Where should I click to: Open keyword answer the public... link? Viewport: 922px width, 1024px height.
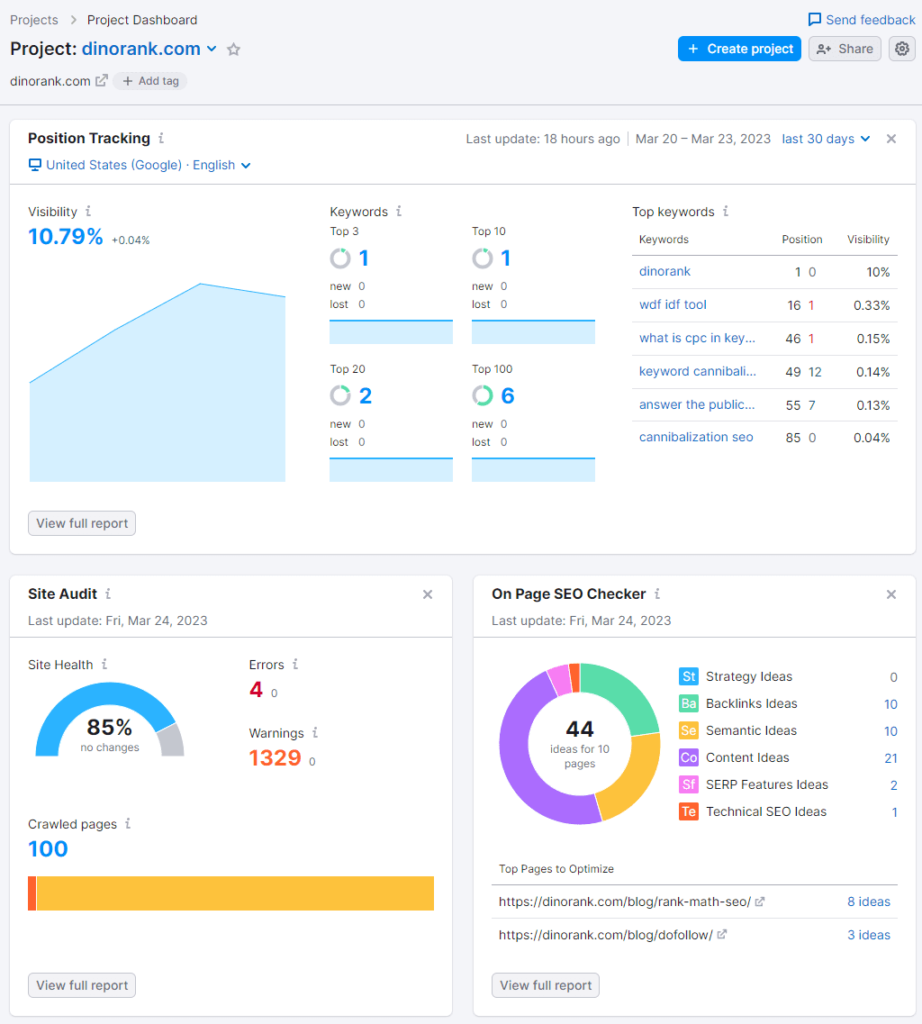[697, 404]
